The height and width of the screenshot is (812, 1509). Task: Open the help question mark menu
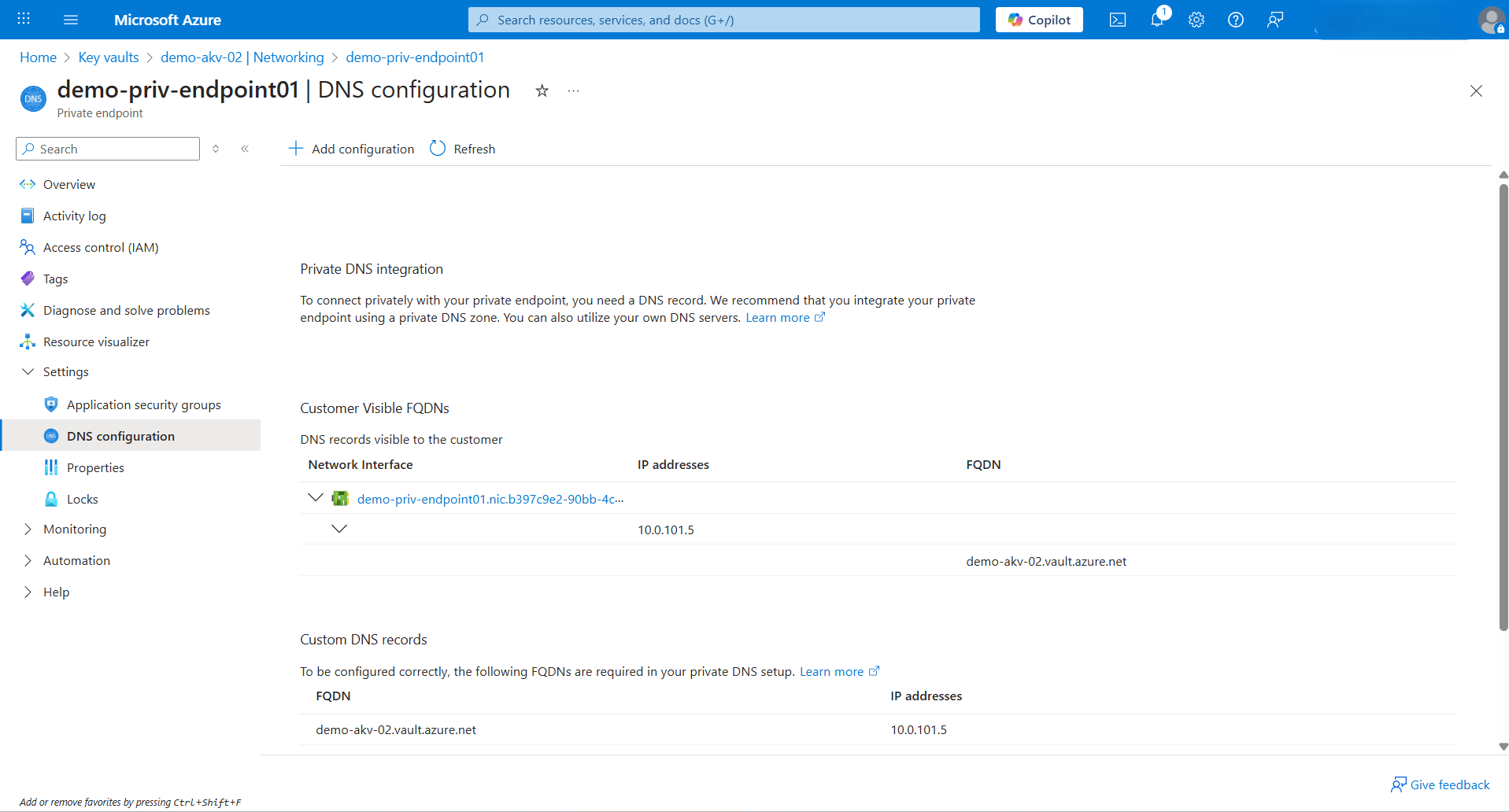pyautogui.click(x=1235, y=20)
